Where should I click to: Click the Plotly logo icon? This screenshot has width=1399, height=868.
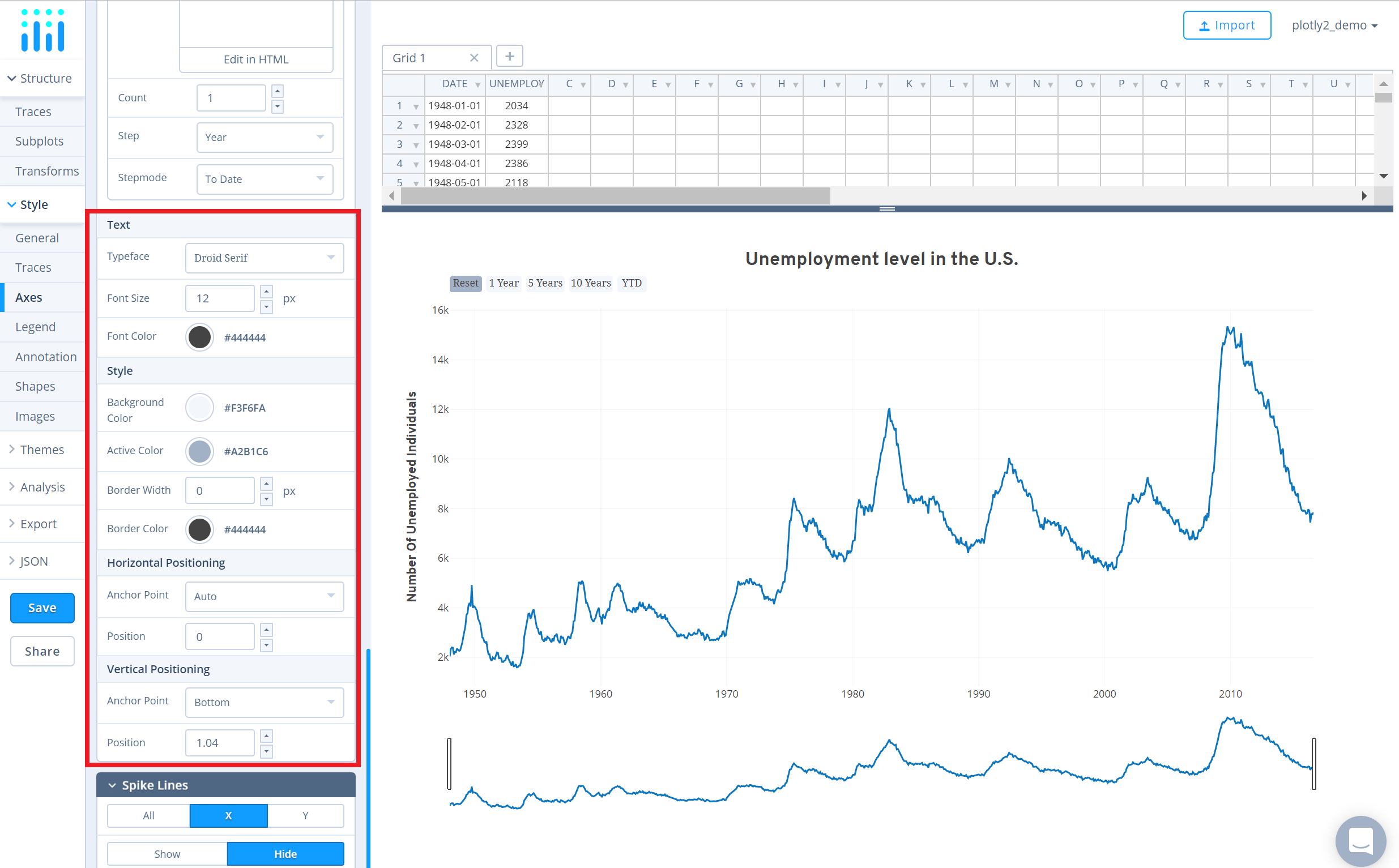tap(42, 30)
